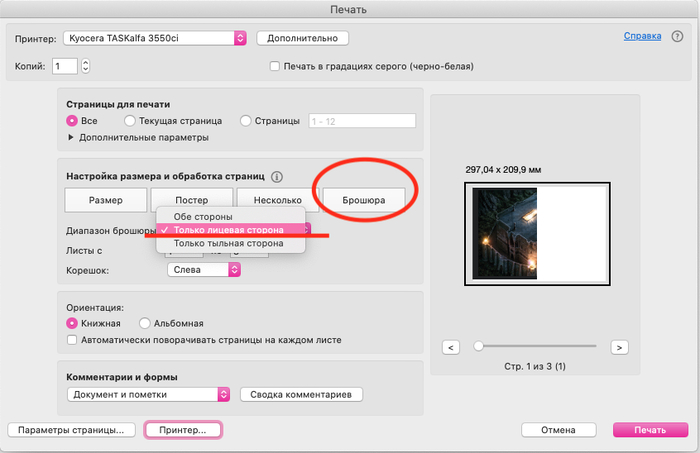The height and width of the screenshot is (453, 700).
Task: Click the info icon beside page sizing heading
Action: [276, 176]
